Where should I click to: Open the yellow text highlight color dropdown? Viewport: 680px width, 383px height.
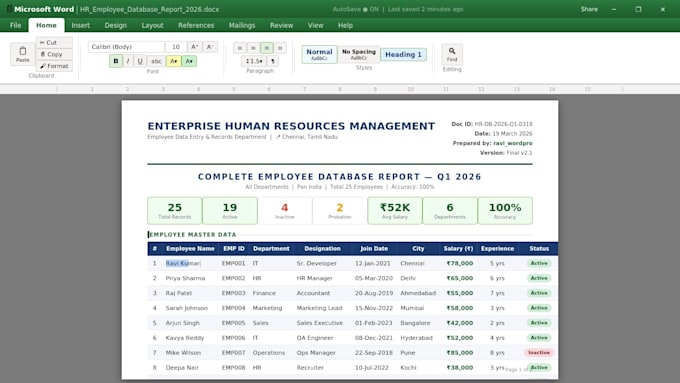click(x=173, y=61)
